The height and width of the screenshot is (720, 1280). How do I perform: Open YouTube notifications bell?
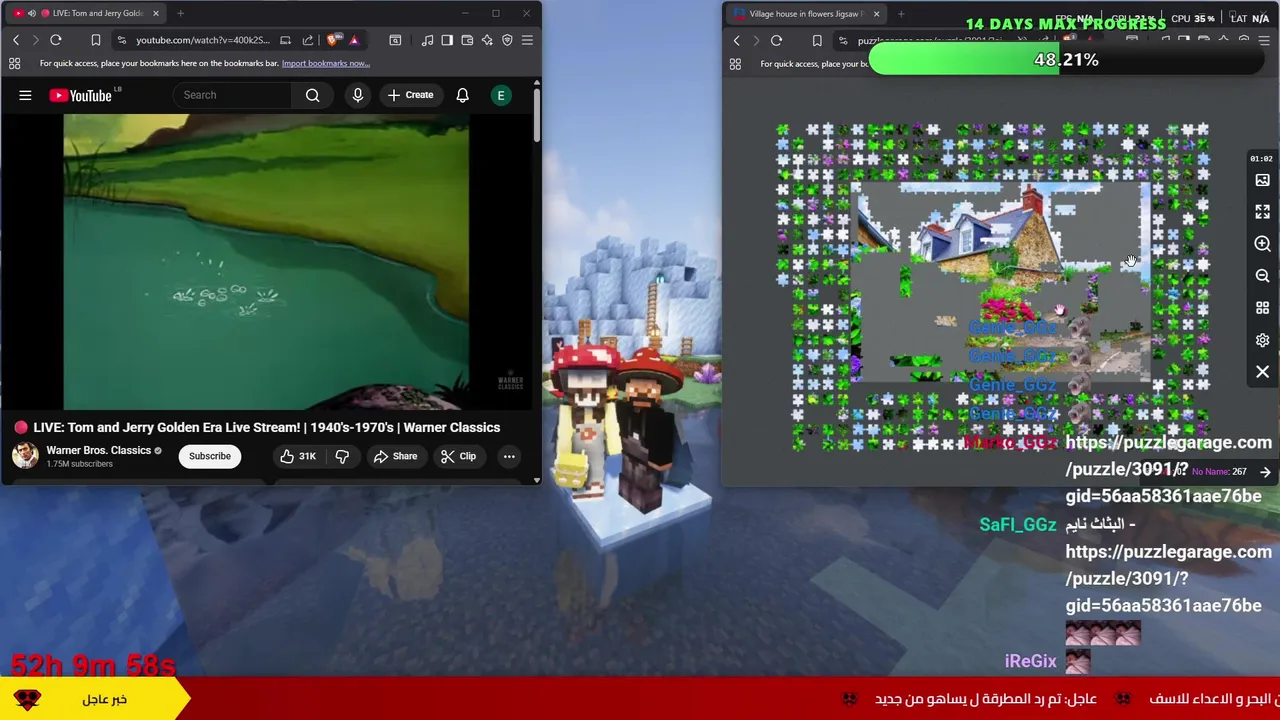tap(462, 95)
